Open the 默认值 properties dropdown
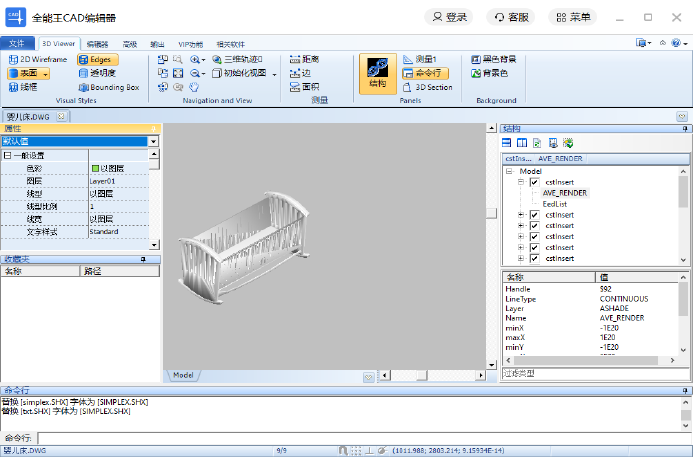This screenshot has height=457, width=693. (x=153, y=142)
